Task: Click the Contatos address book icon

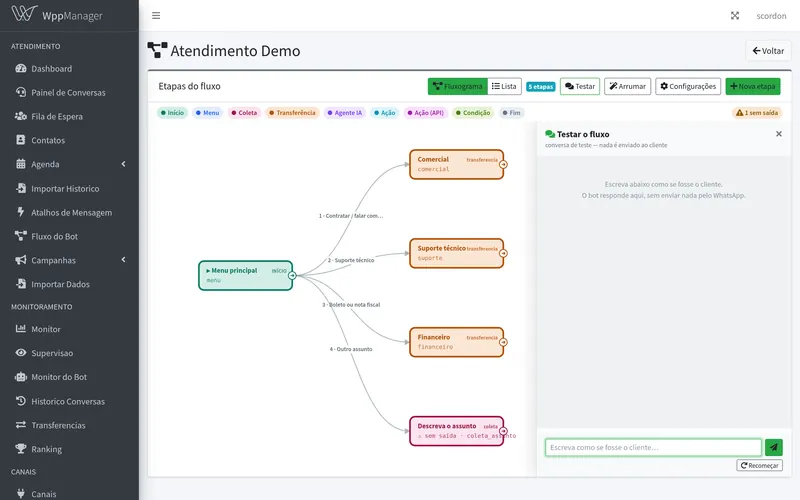Action: tap(20, 140)
